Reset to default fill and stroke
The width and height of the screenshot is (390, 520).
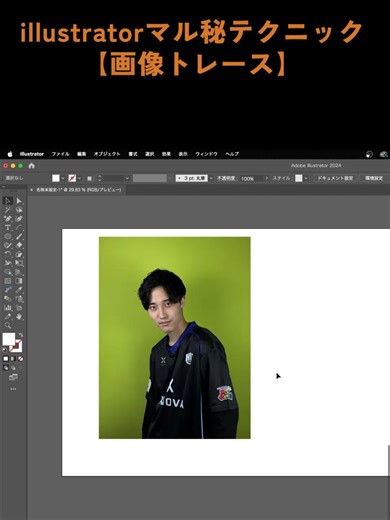[5, 350]
